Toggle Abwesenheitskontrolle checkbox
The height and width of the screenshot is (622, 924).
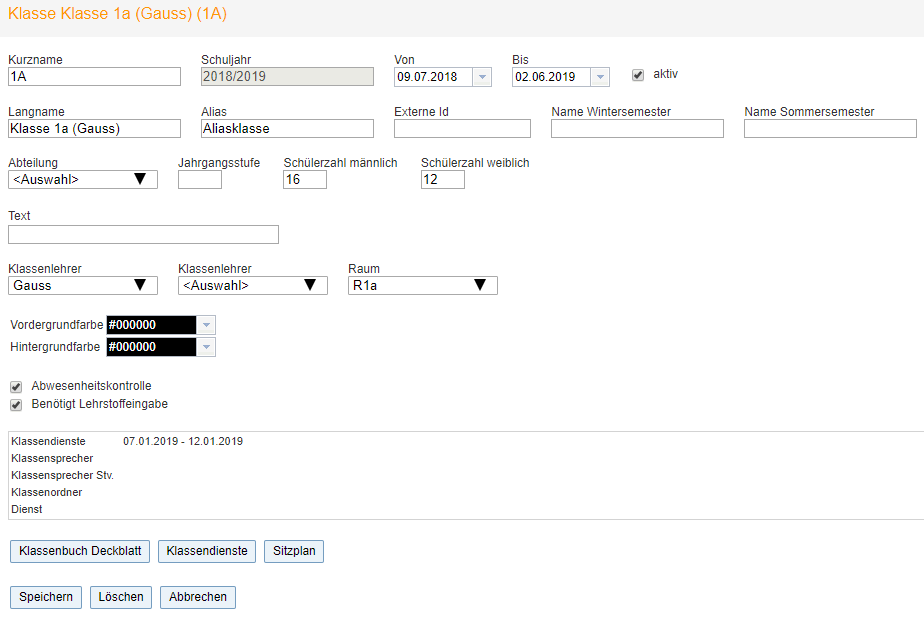click(16, 387)
